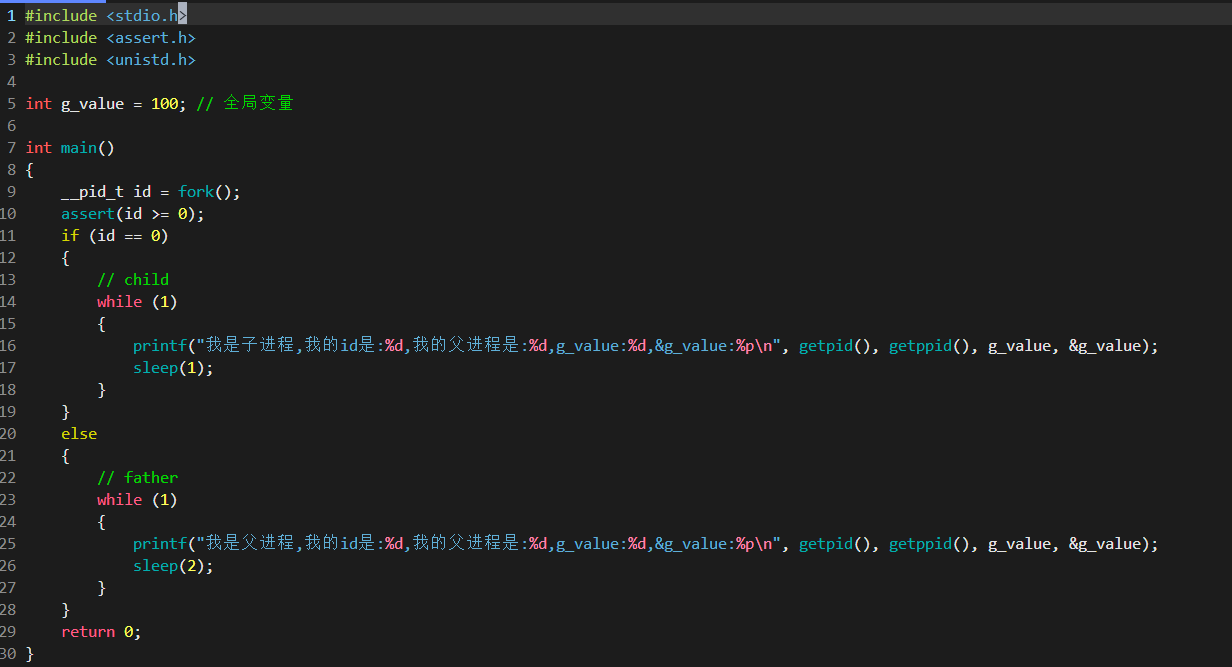Click line number 27 in the gutter

pyautogui.click(x=8, y=588)
